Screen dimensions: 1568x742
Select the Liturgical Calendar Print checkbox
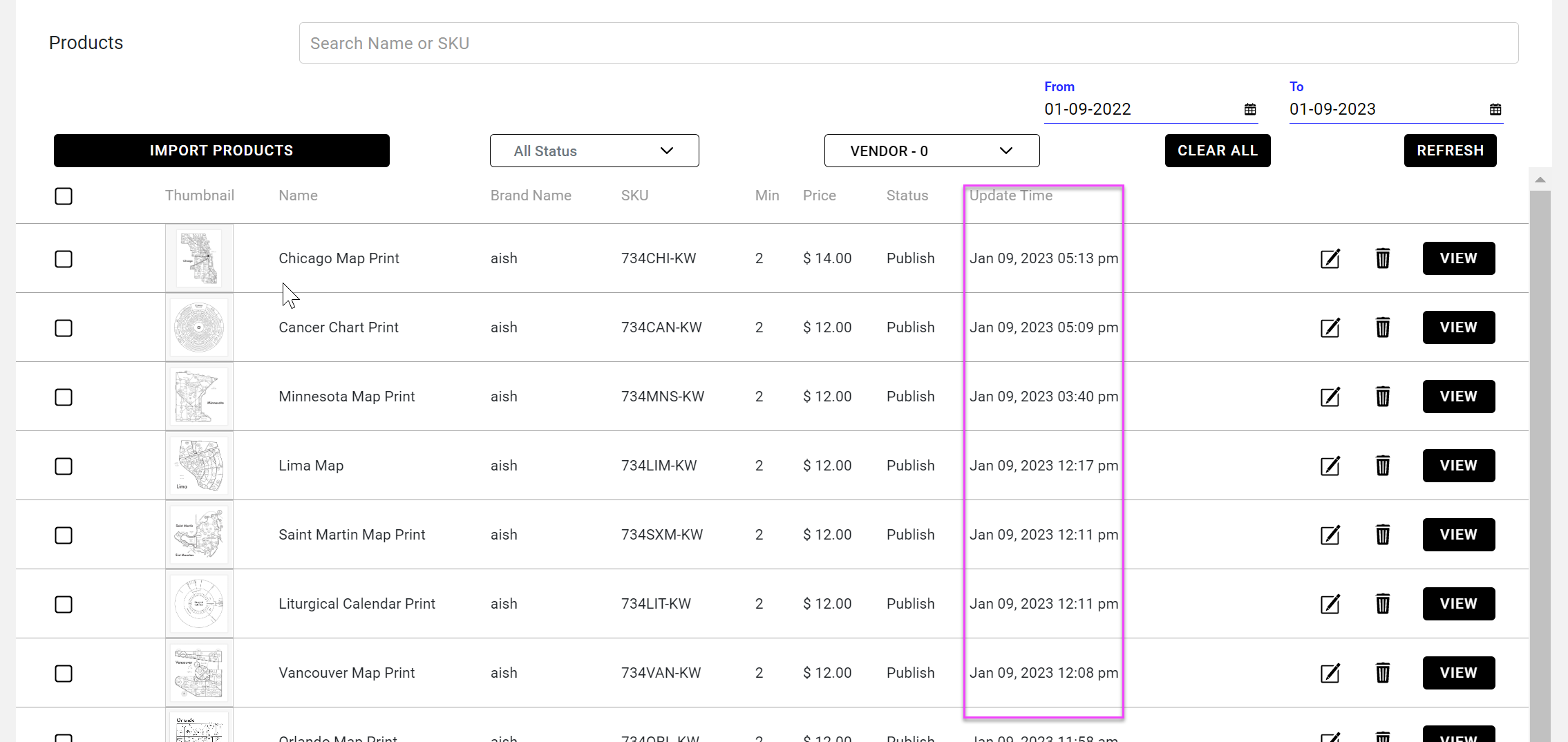64,605
